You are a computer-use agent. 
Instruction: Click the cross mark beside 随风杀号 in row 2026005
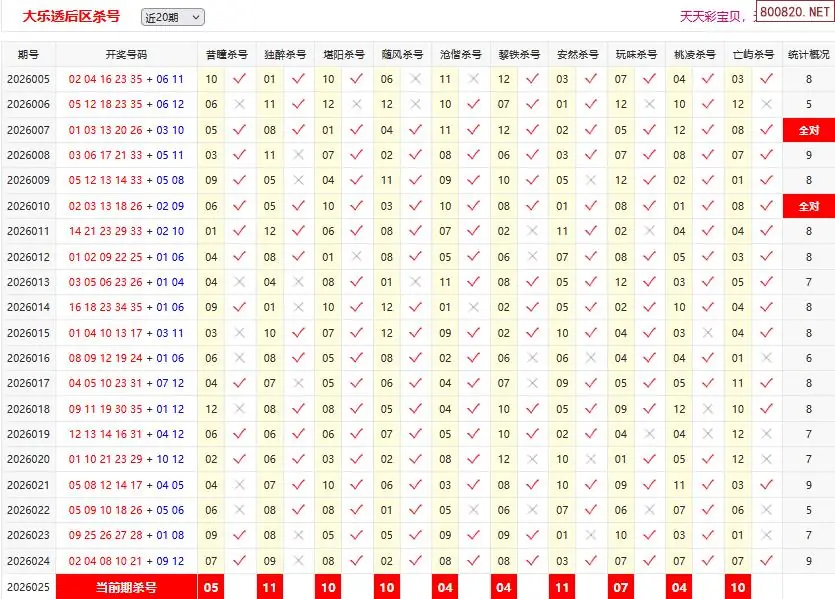point(415,79)
